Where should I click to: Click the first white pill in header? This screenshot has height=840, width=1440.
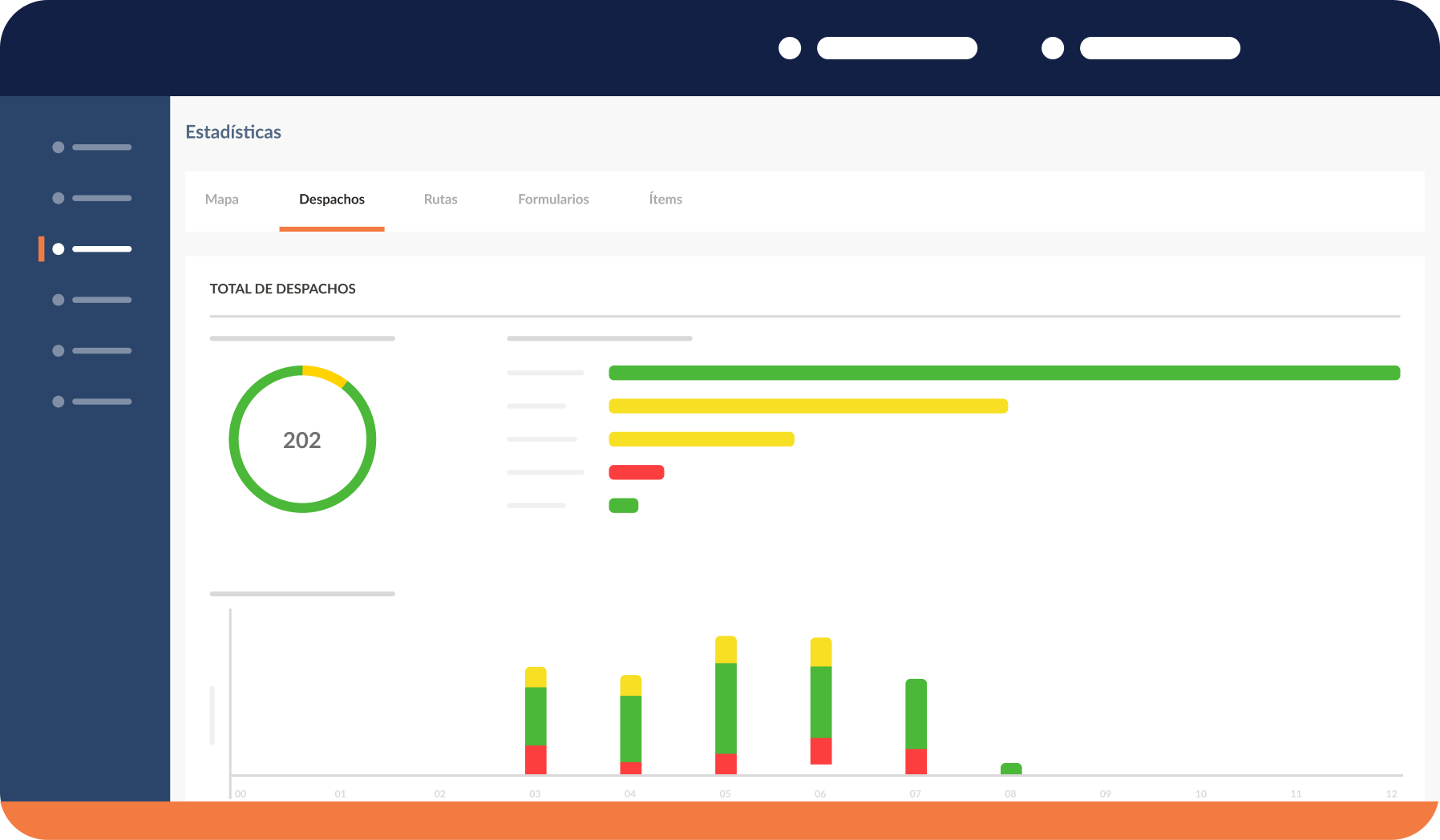coord(897,48)
